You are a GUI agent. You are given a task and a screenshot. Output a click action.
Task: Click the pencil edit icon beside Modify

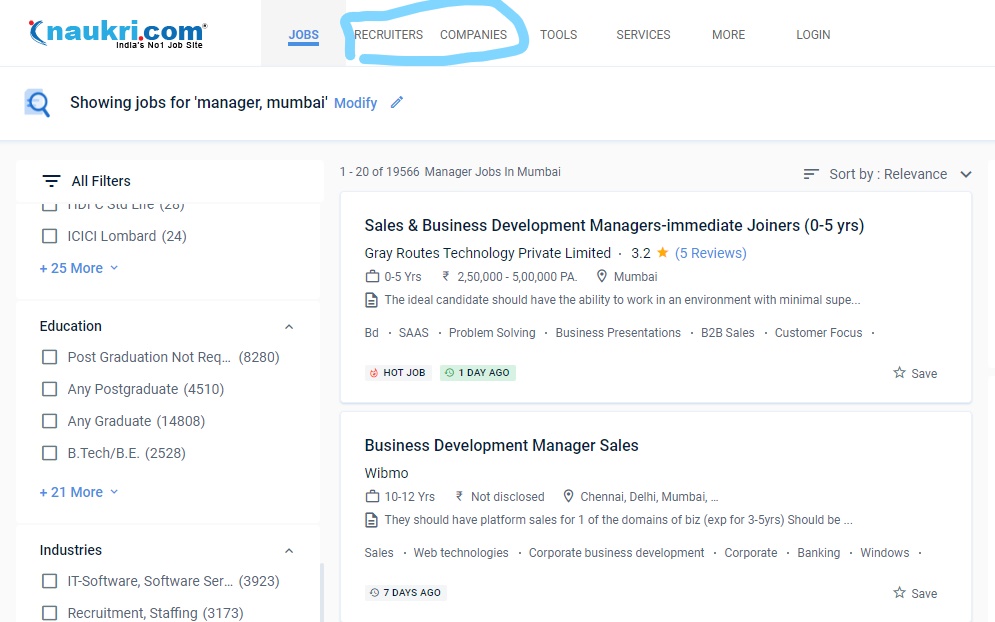coord(397,102)
